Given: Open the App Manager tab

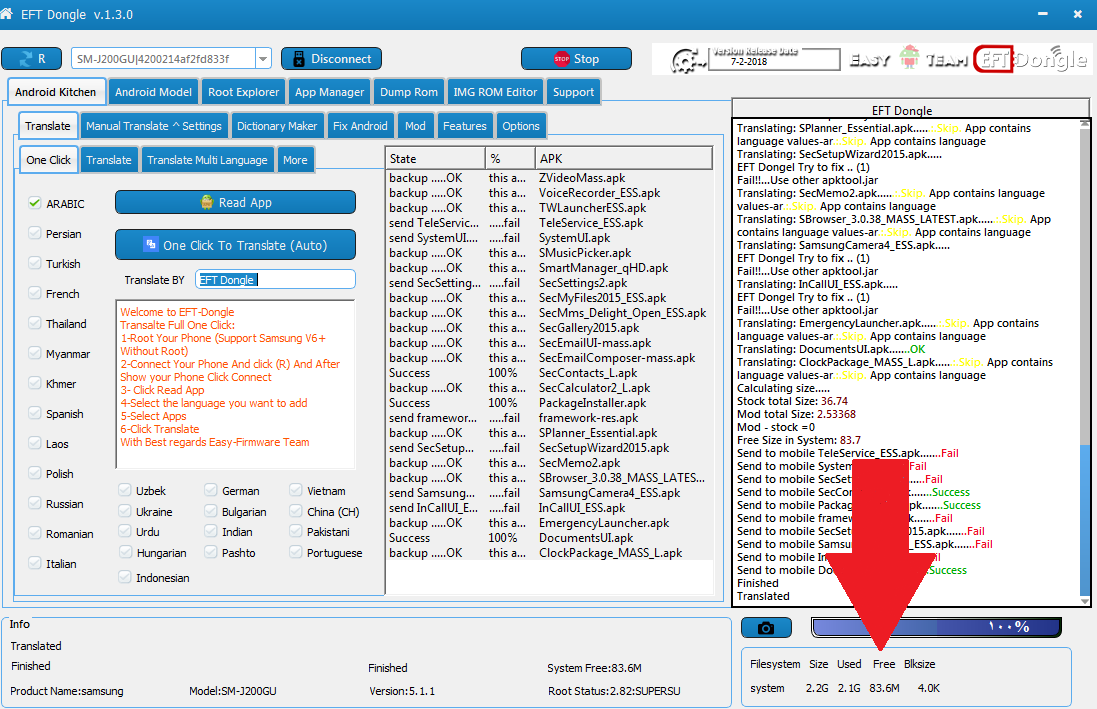Looking at the screenshot, I should click(330, 92).
